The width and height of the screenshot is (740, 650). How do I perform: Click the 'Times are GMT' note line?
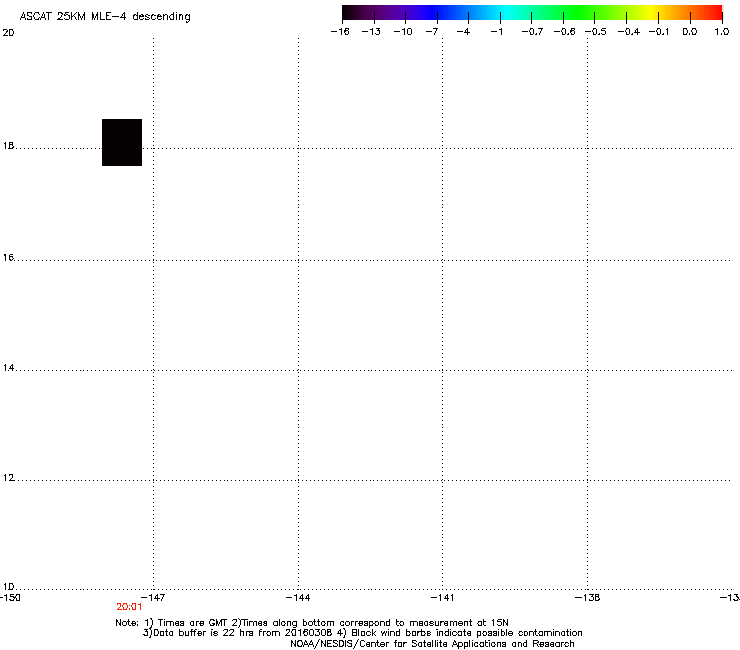[312, 623]
